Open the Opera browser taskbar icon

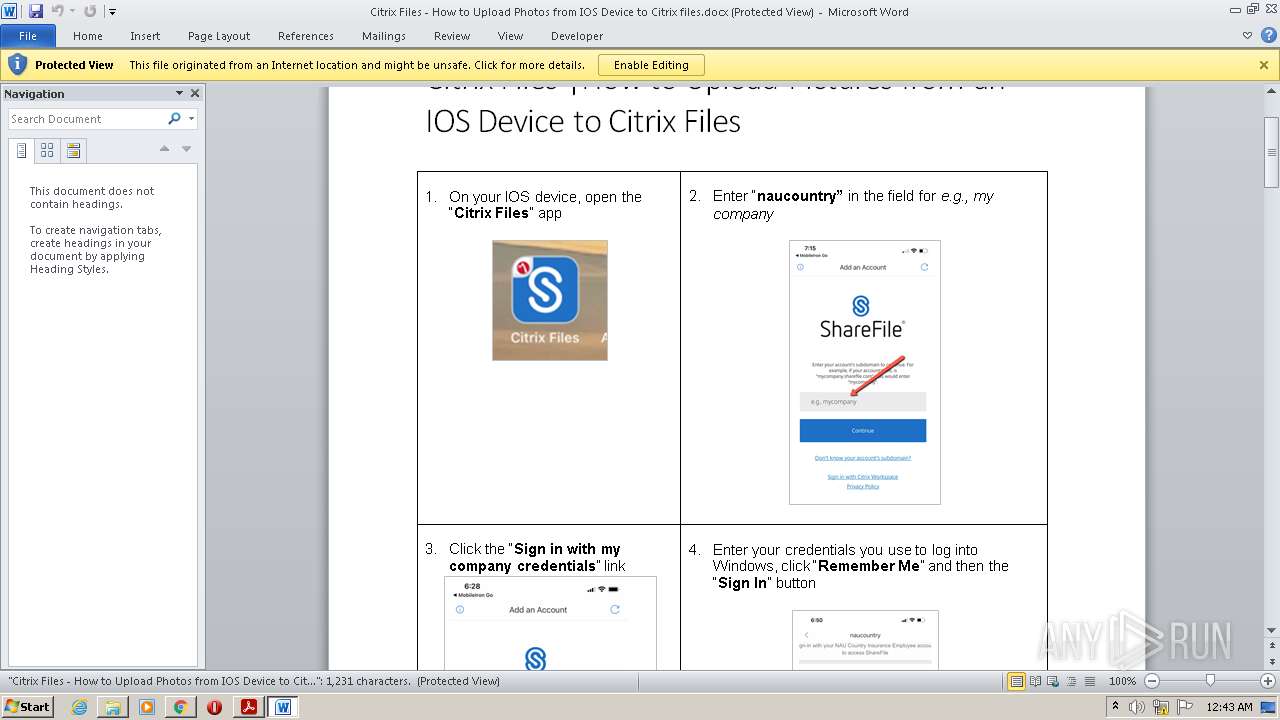[214, 707]
